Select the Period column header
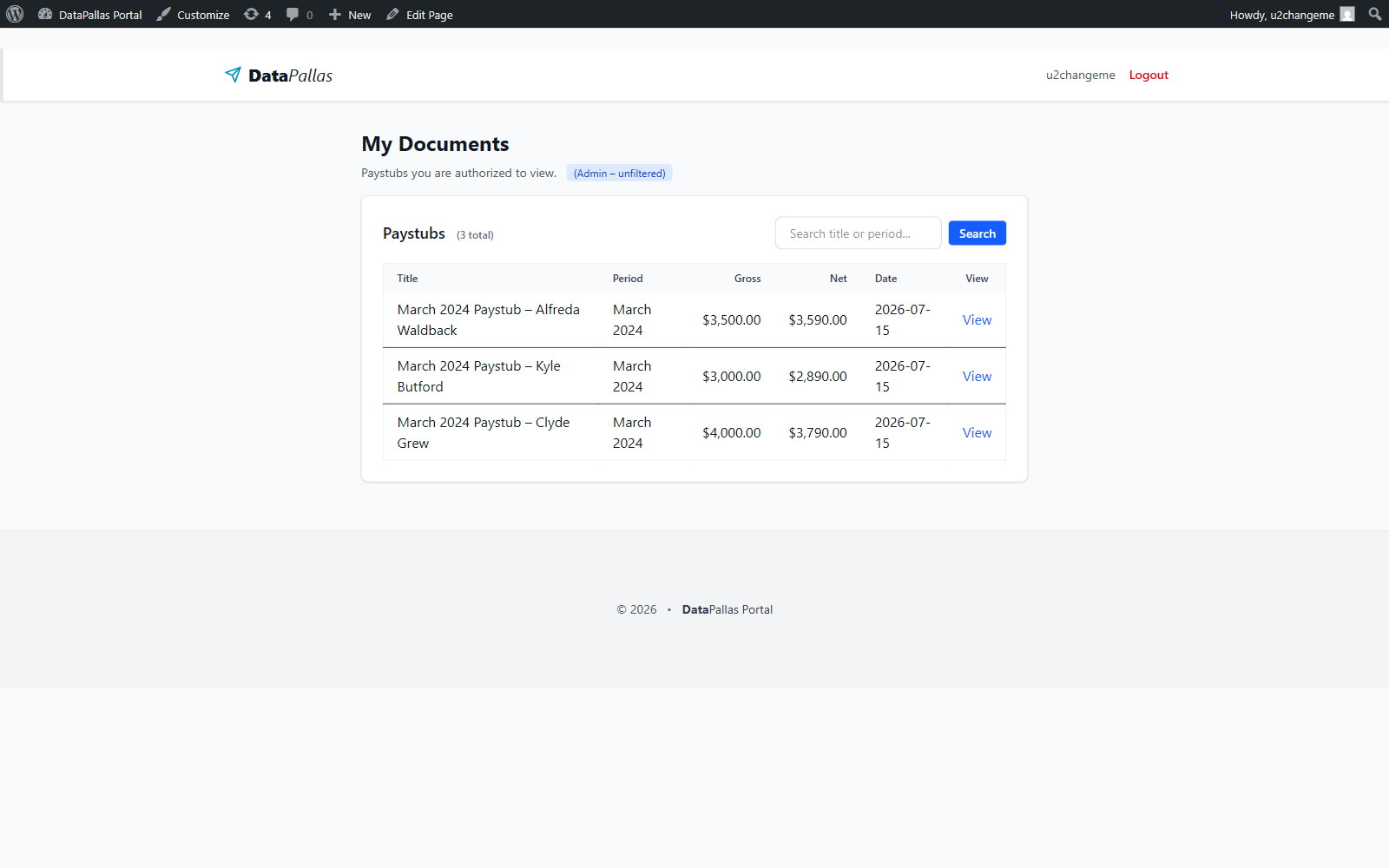 click(x=628, y=279)
